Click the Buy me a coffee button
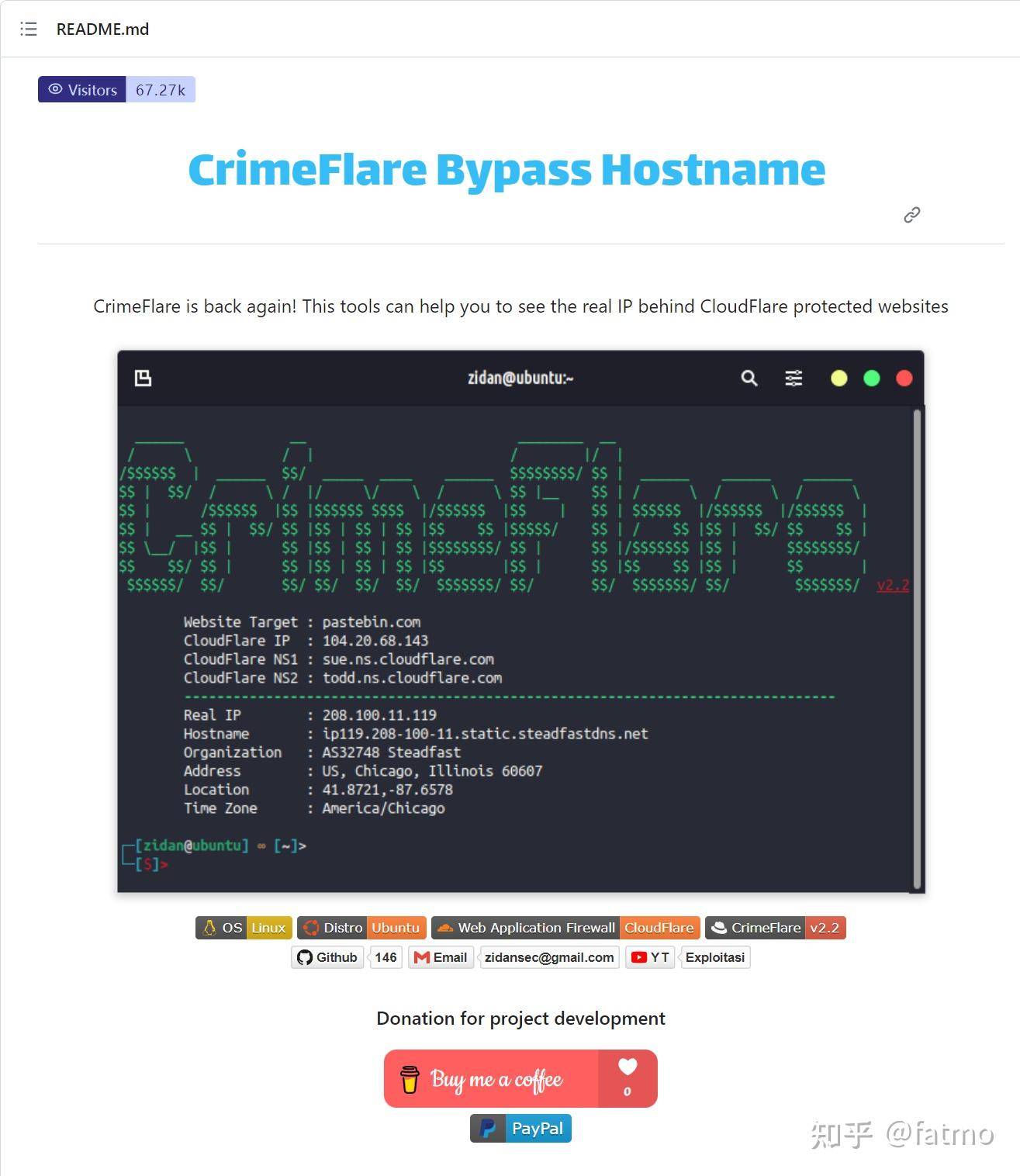 [520, 1078]
